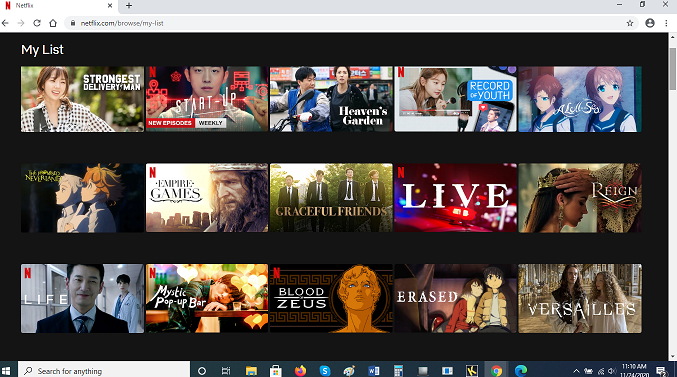Open the Chrome profile account icon
Viewport: 677px width, 377px height.
pyautogui.click(x=650, y=23)
